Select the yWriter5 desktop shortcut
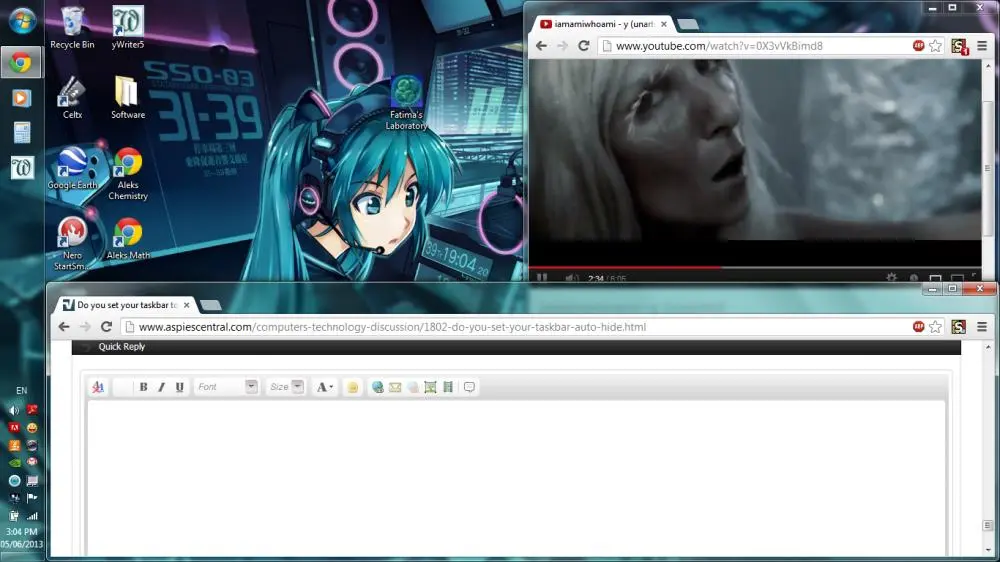The image size is (1000, 562). 128,28
